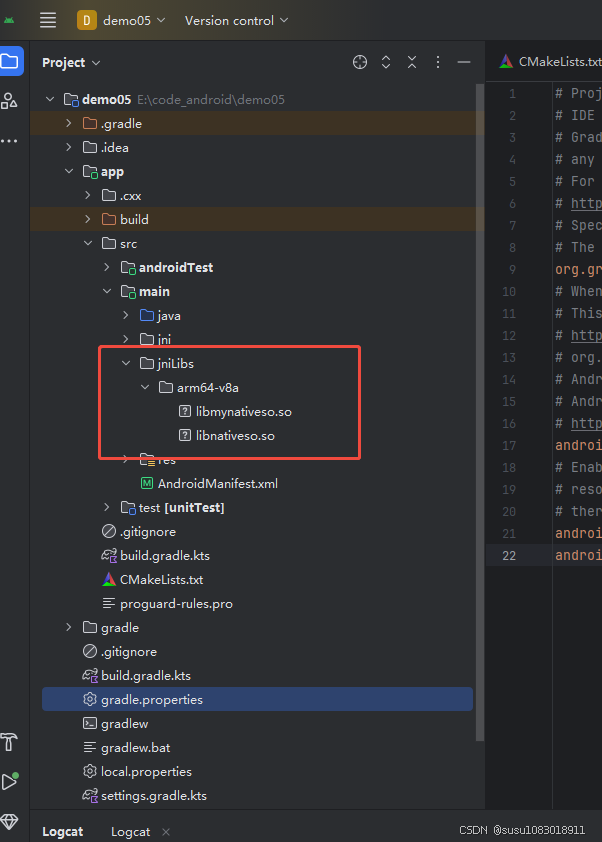Expand the build folder
602x842 pixels.
tap(88, 220)
